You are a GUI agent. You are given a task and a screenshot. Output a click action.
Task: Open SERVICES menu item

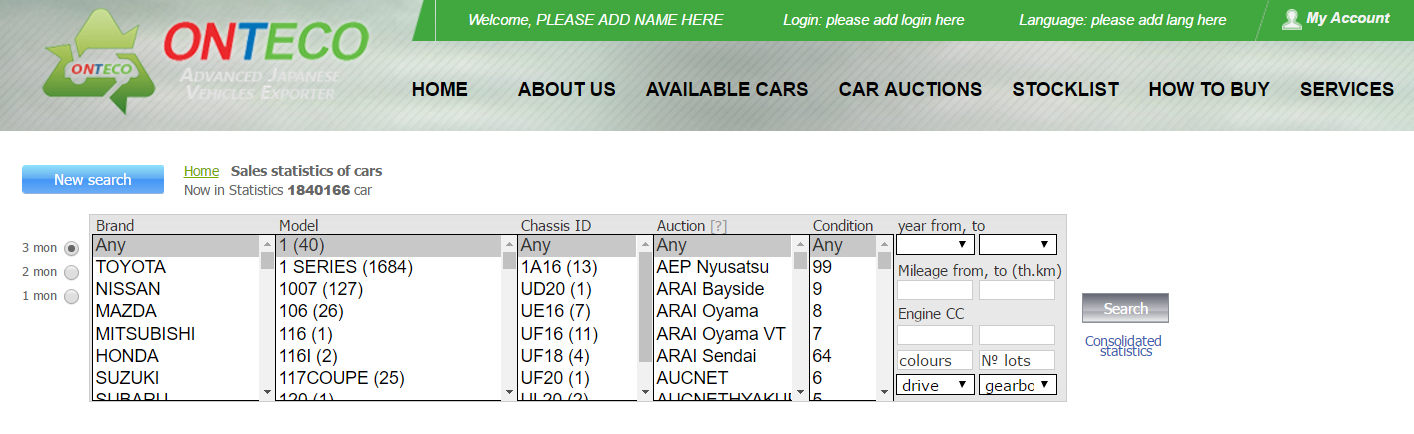coord(1347,89)
